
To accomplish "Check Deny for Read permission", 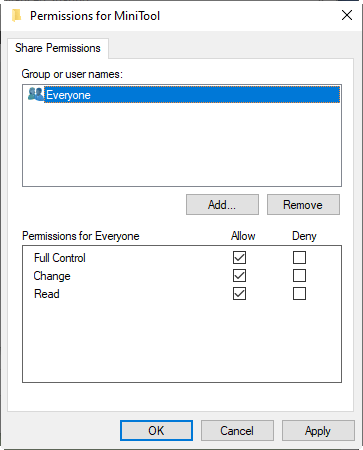I will pos(299,294).
